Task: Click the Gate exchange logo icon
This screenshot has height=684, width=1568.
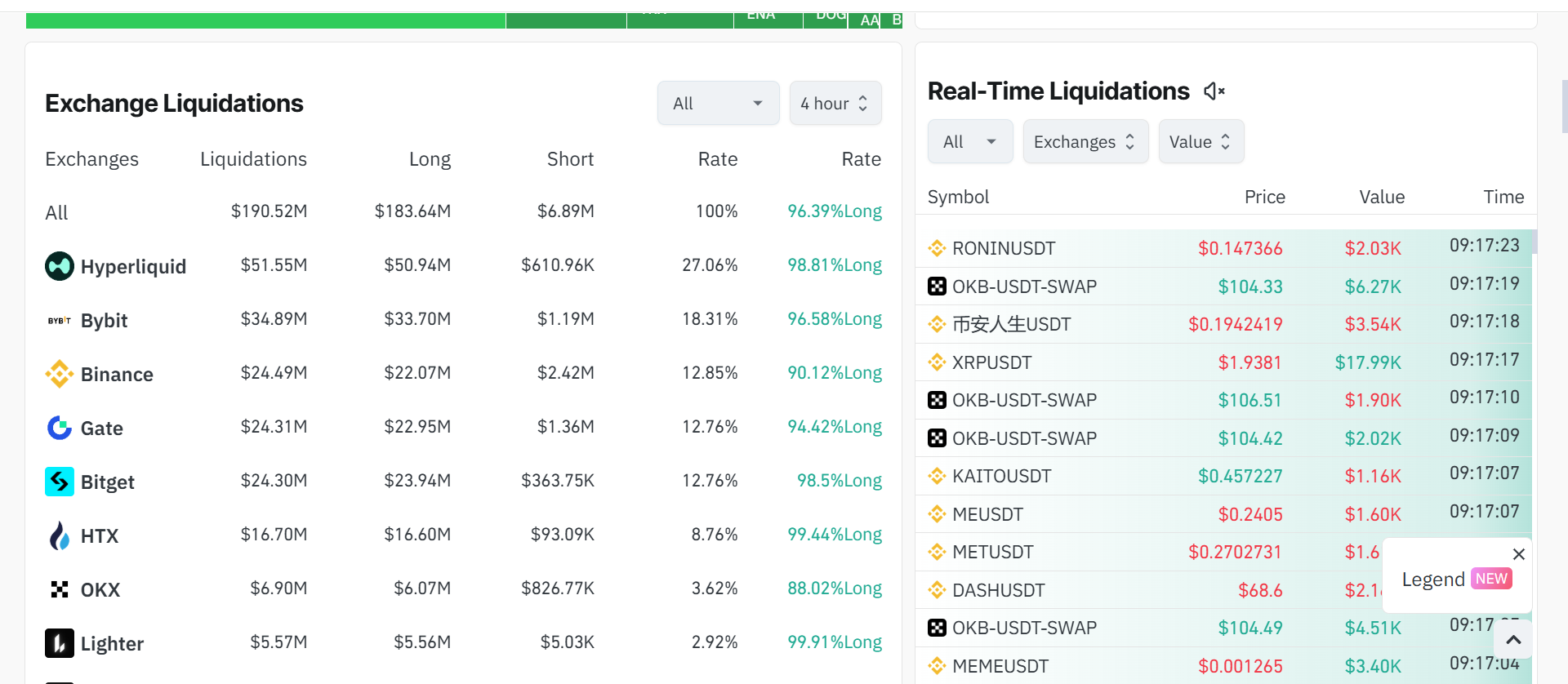Action: [60, 428]
